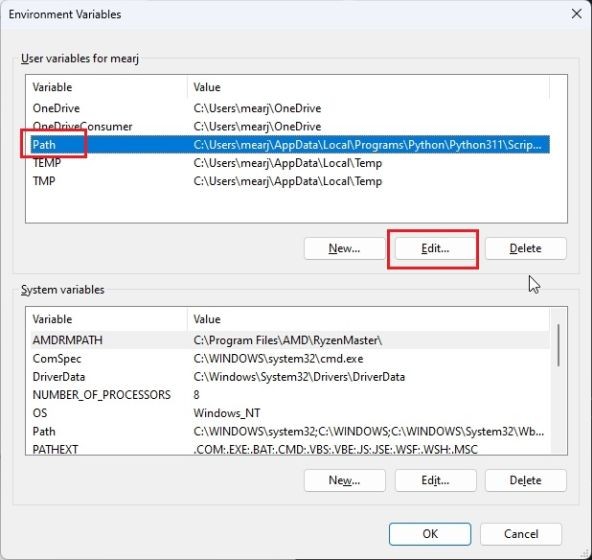Screen dimensions: 592x560
Task: Click Delete button under system variables
Action: pos(526,480)
